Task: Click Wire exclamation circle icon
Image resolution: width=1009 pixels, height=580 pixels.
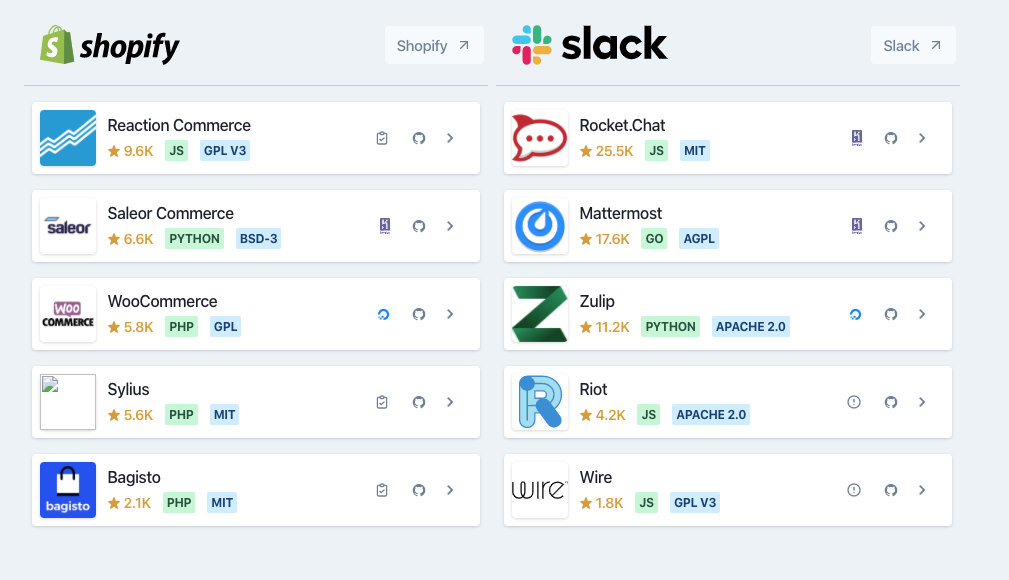Action: click(854, 490)
